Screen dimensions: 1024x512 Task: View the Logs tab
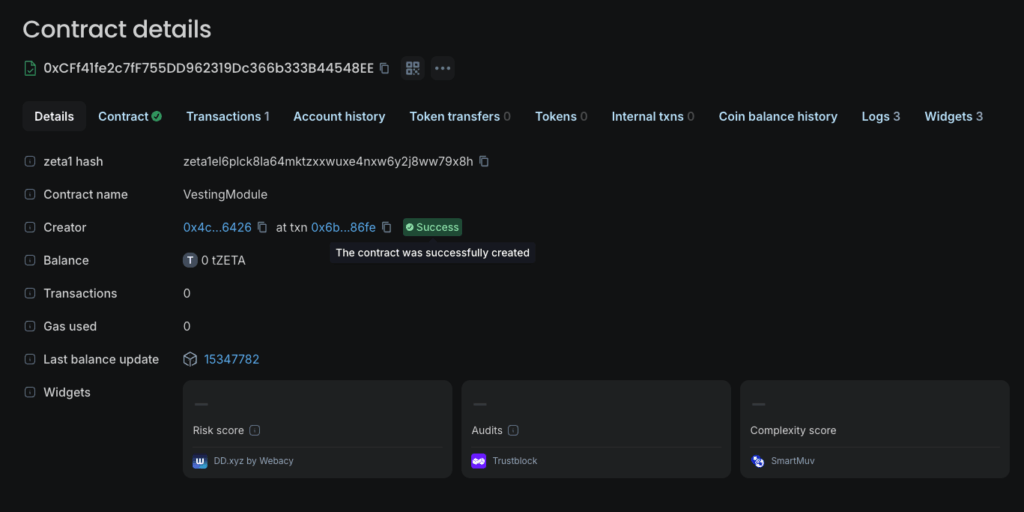pos(880,116)
